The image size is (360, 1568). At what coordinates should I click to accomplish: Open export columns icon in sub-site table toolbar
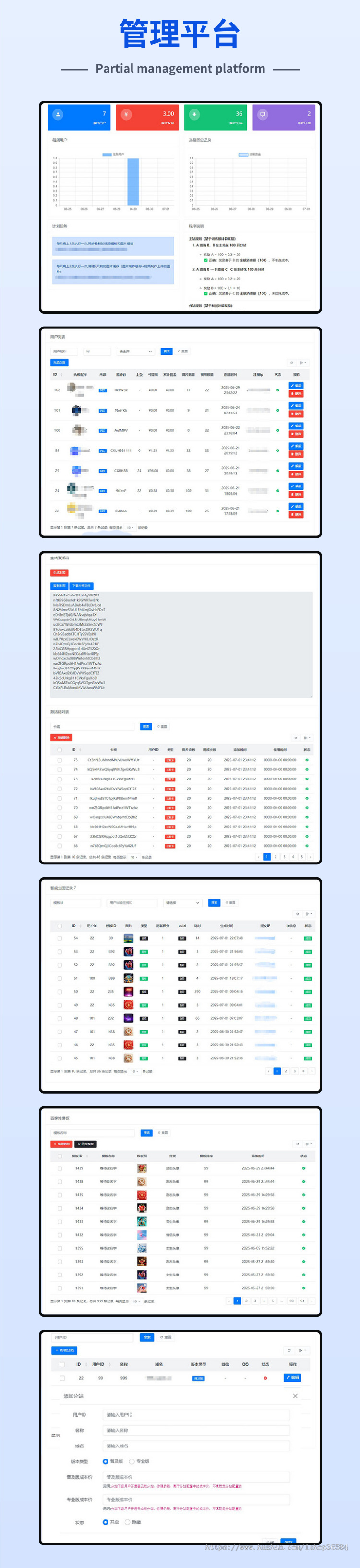click(302, 1350)
